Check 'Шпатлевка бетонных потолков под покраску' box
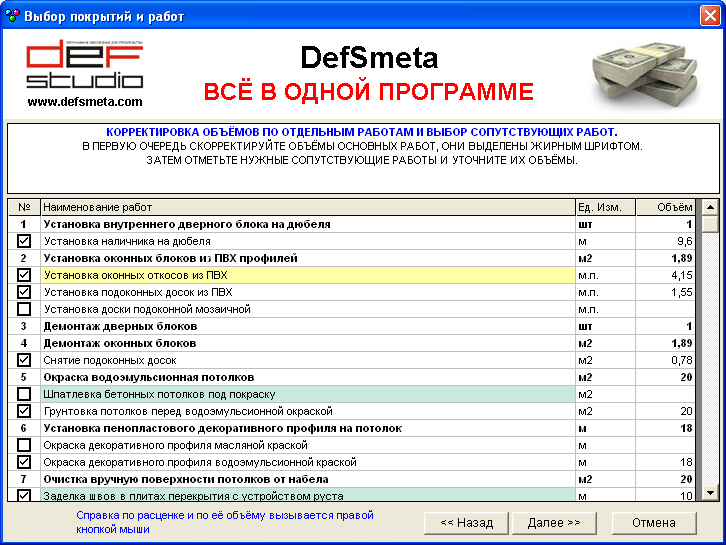 point(24,394)
